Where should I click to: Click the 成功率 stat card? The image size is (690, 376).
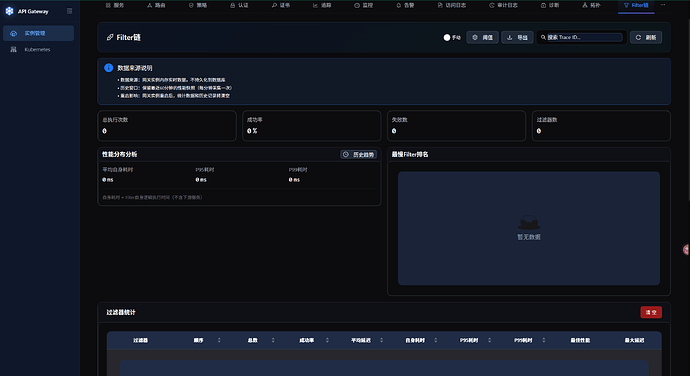click(312, 125)
